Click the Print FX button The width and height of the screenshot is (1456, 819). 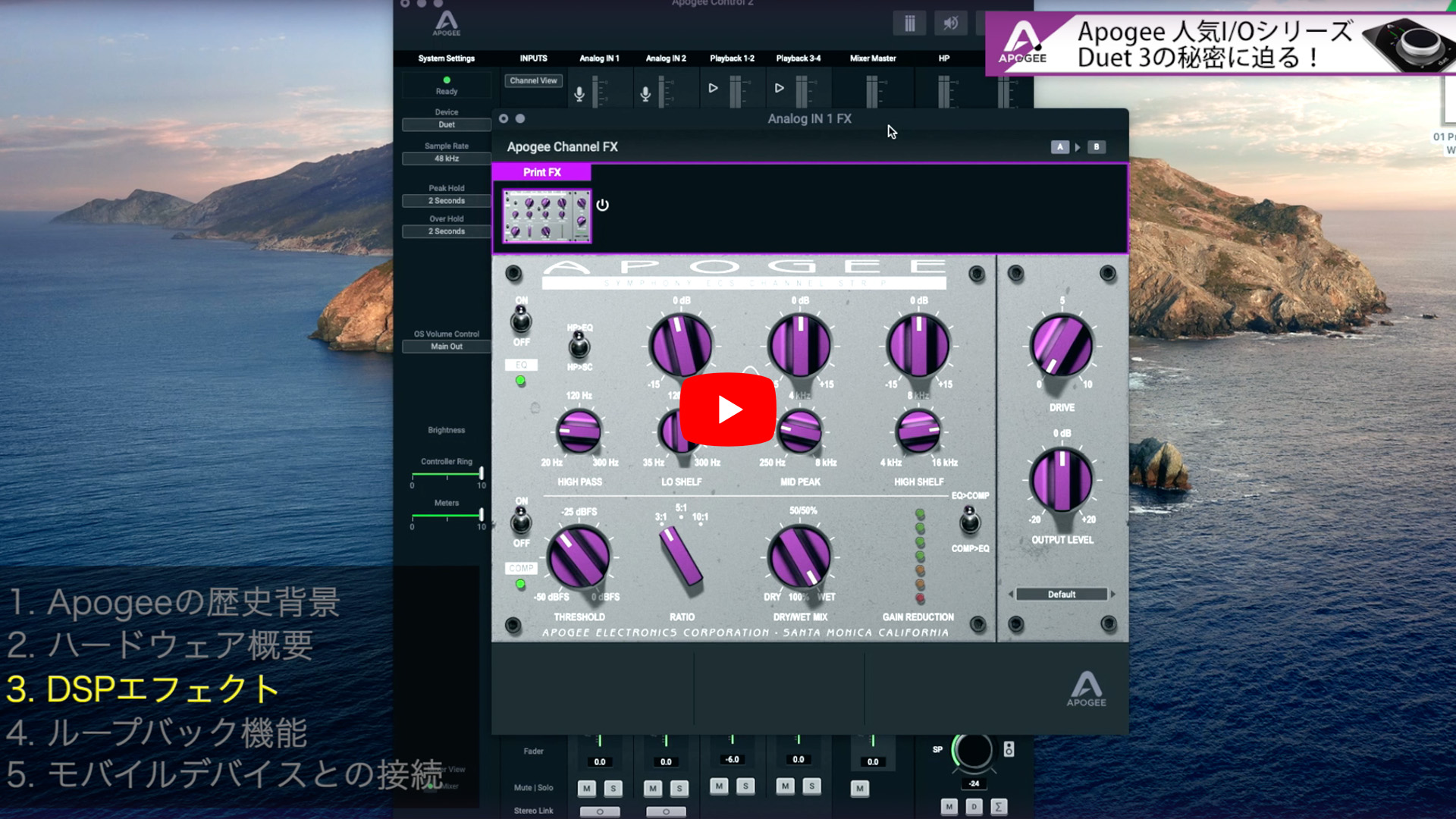(x=542, y=172)
